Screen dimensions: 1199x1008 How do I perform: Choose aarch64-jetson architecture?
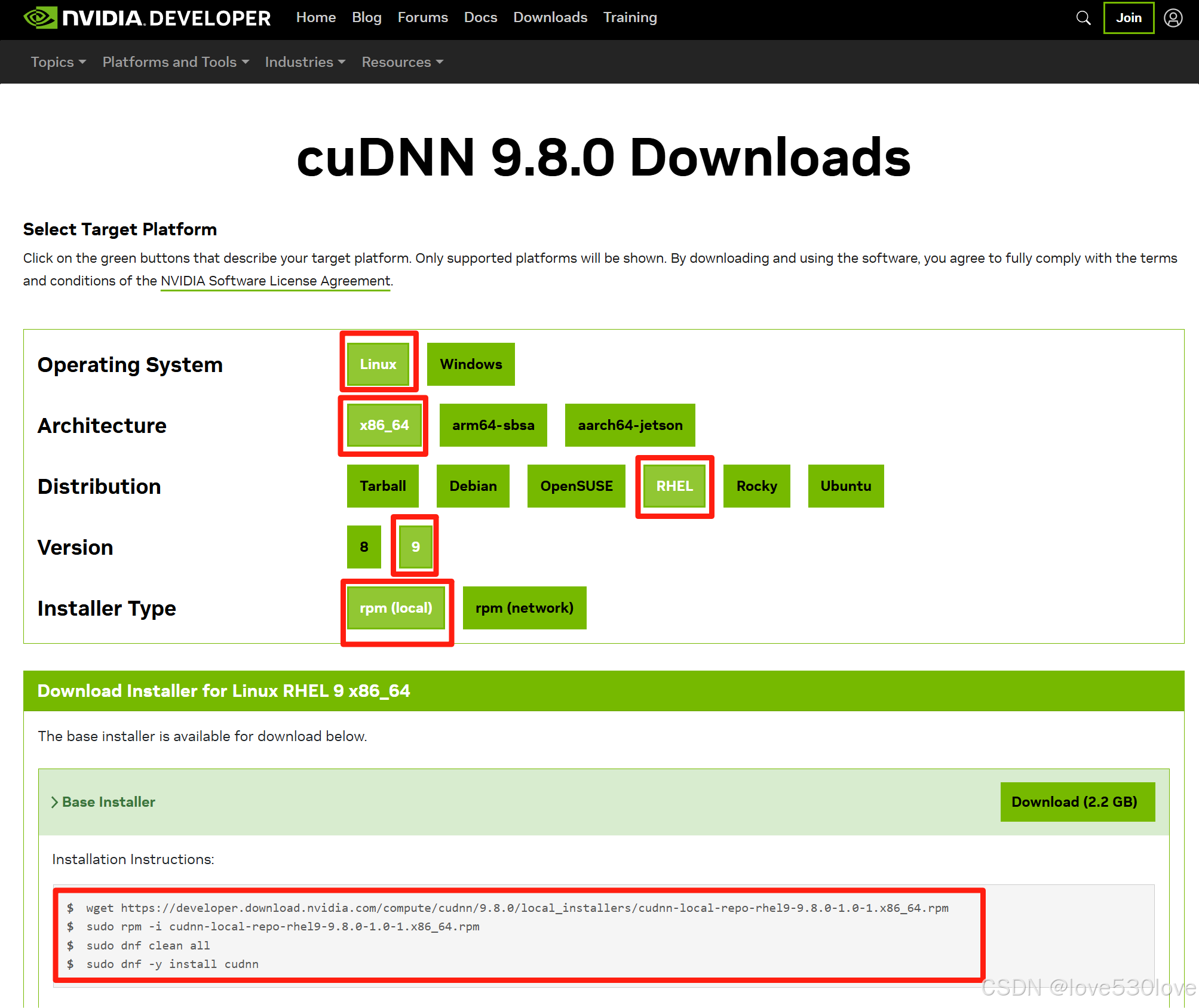pos(630,425)
